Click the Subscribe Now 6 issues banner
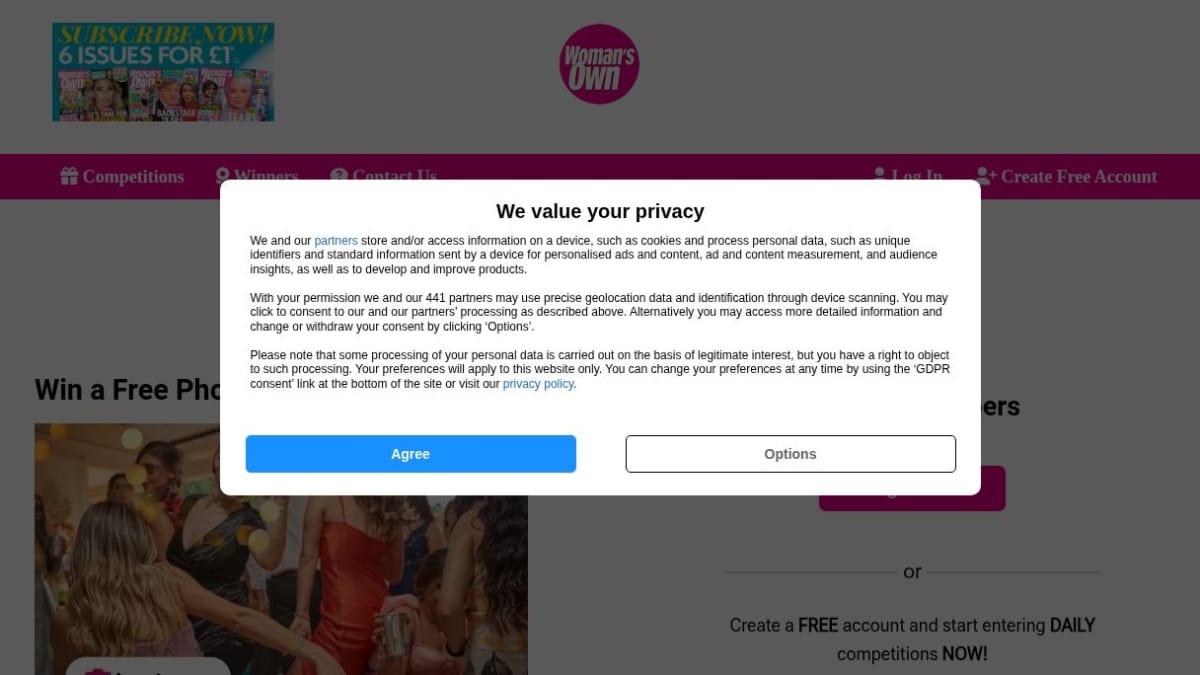1200x675 pixels. tap(163, 72)
